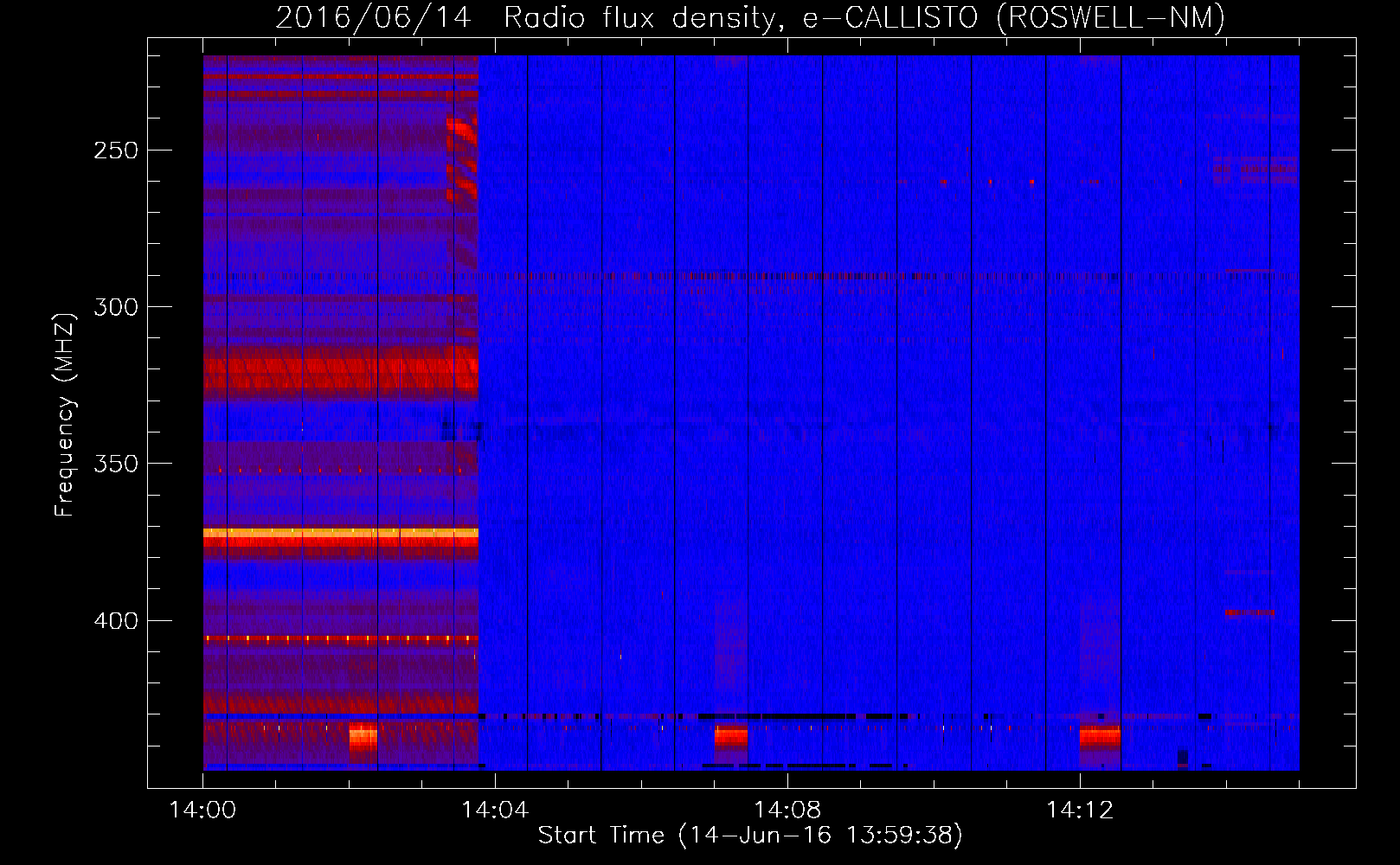Click the 250 frequency tick label
Screen dimensions: 1400x865
116,151
